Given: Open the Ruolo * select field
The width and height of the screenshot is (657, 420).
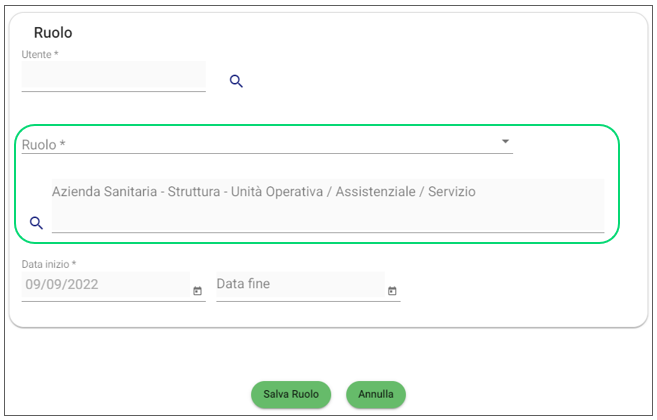Looking at the screenshot, I should 260,145.
